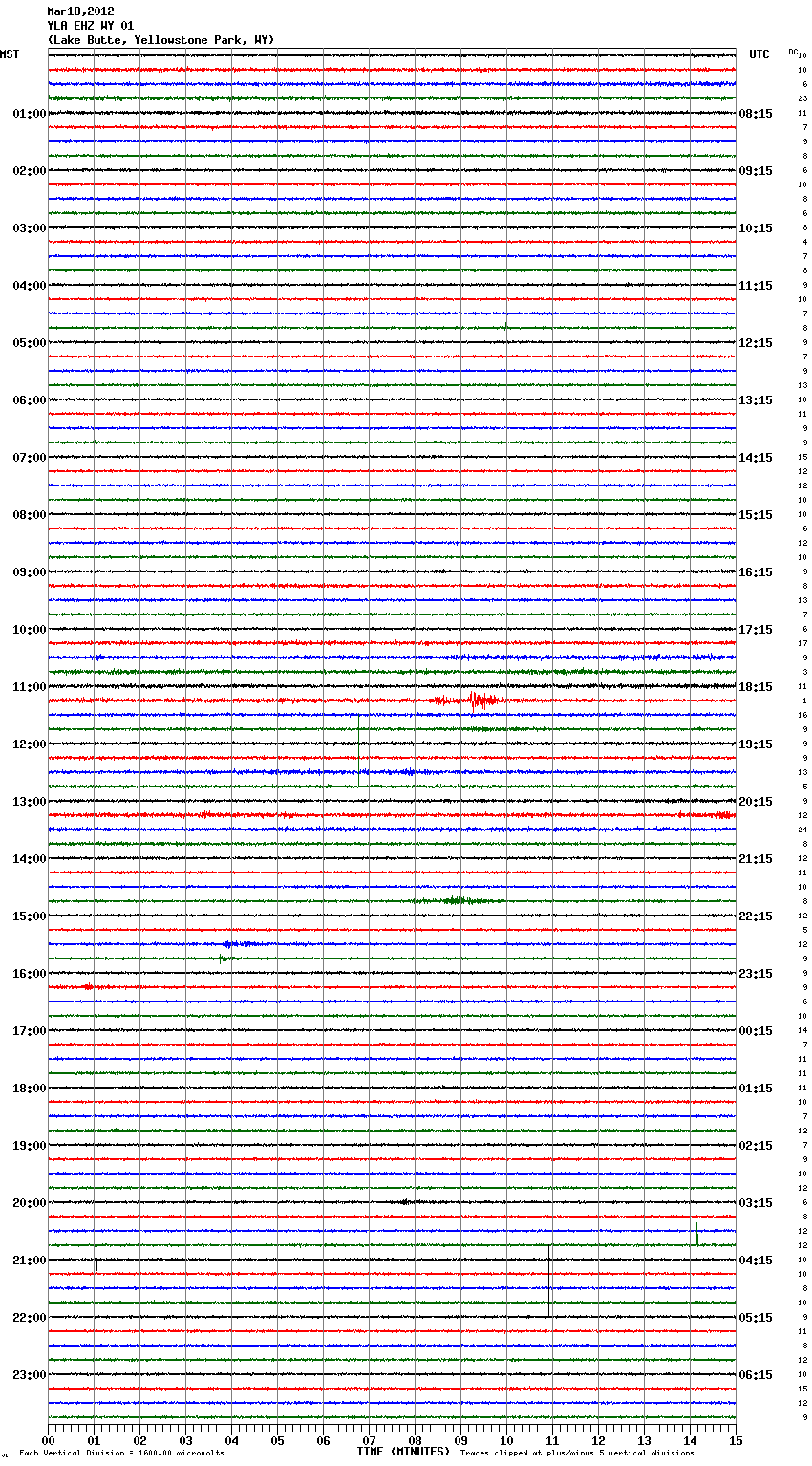Click the minute tick label "10" on the time axis
Image resolution: width=812 pixels, height=1466 pixels.
click(x=506, y=1440)
